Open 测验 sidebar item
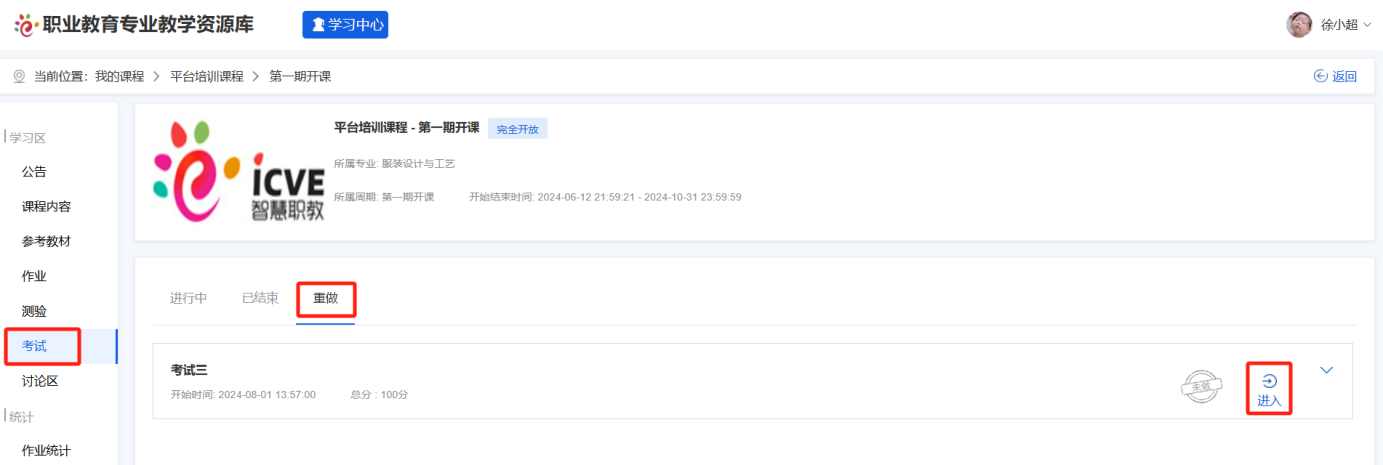Image resolution: width=1383 pixels, height=465 pixels. (34, 312)
